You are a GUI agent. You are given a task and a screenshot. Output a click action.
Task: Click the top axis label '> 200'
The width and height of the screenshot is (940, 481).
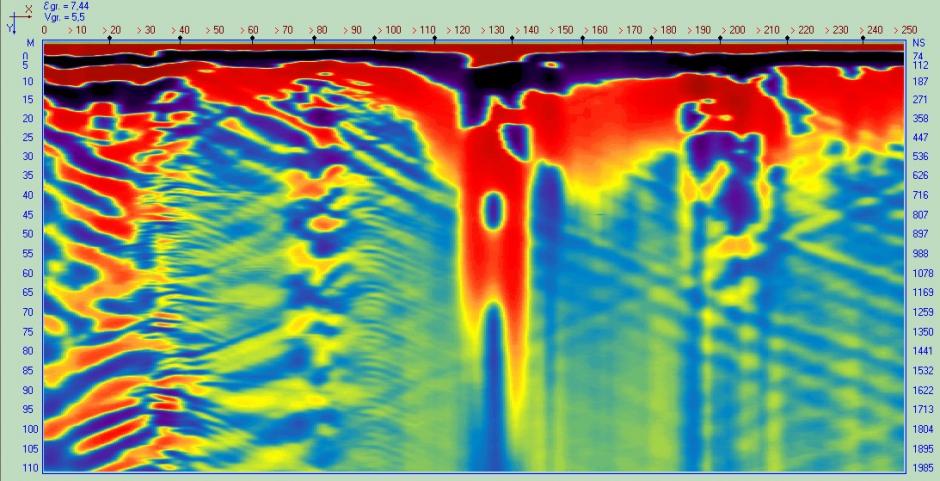(734, 30)
